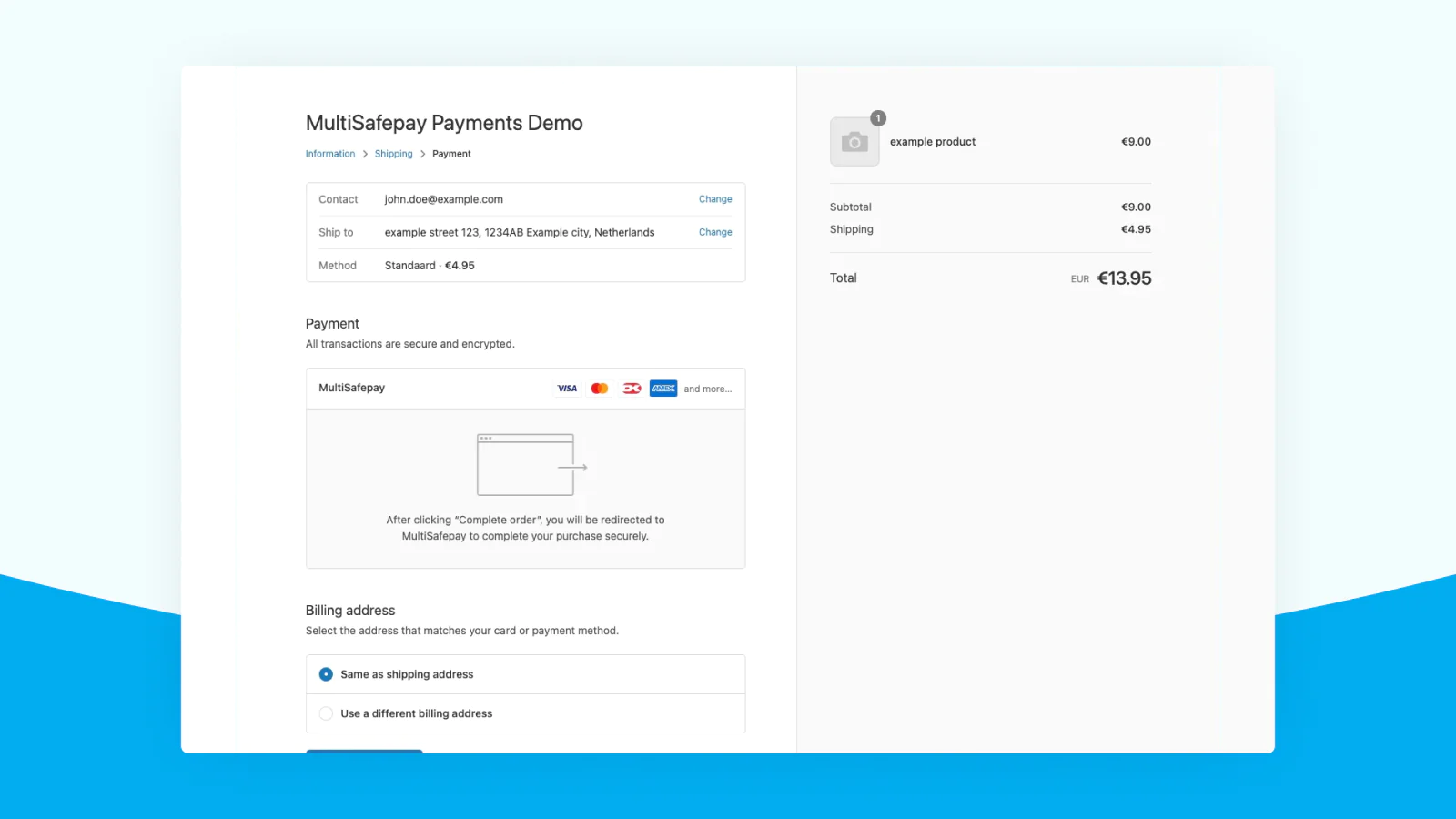Change the Ship to address
The height and width of the screenshot is (819, 1456).
[x=715, y=232]
